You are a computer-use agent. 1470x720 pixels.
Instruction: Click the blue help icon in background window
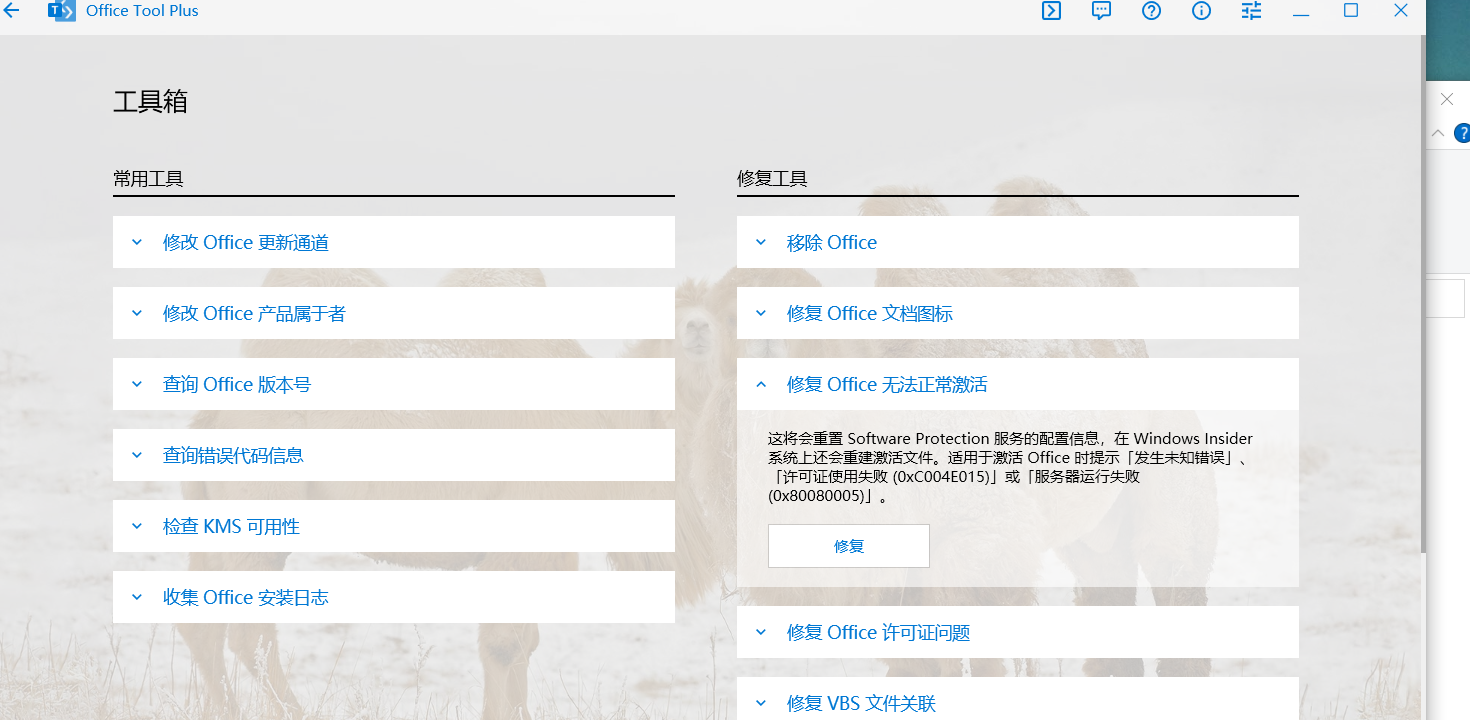click(1463, 132)
